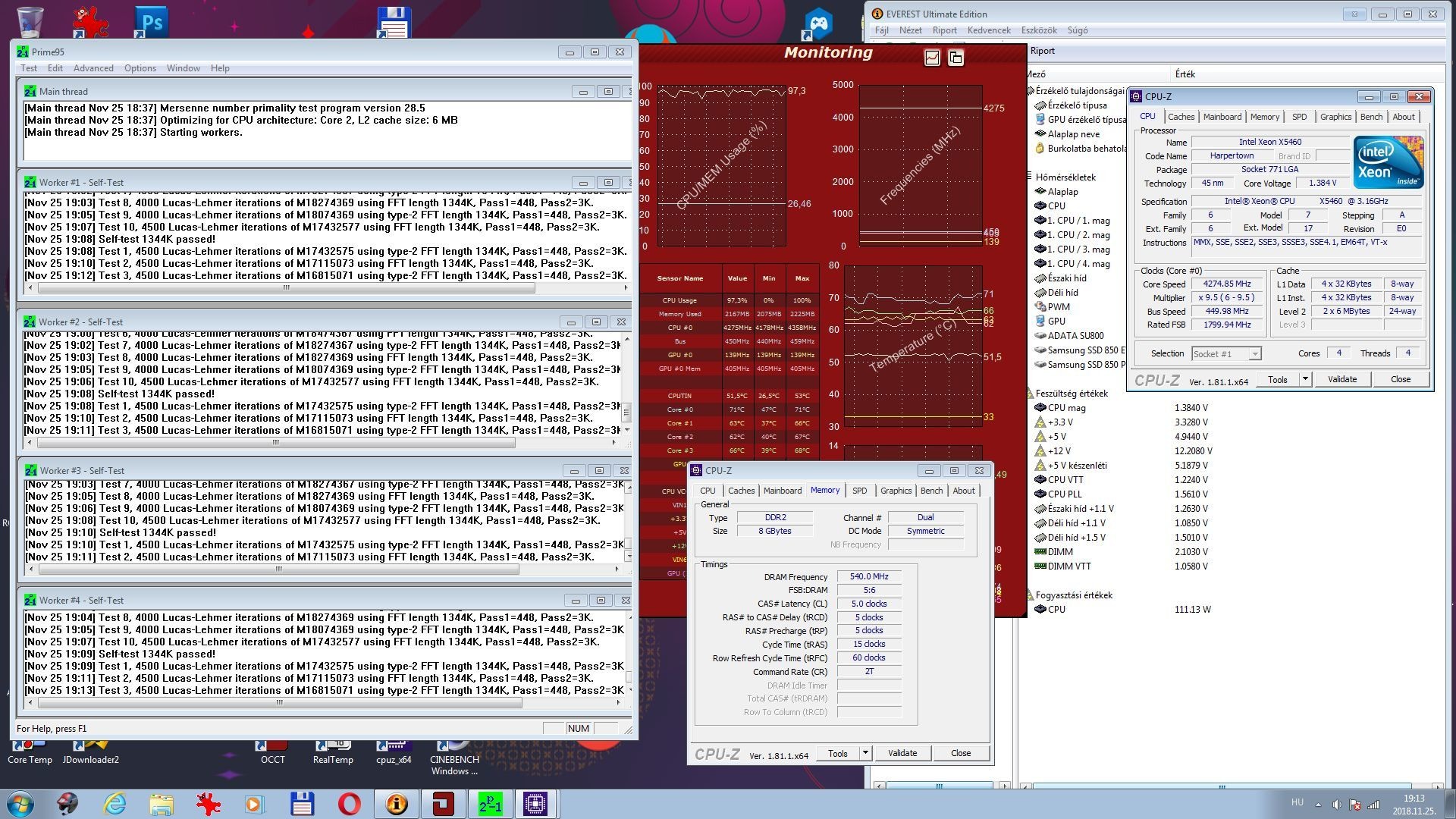Switch to Mainboard tab in upper CPU-Z

point(1222,117)
